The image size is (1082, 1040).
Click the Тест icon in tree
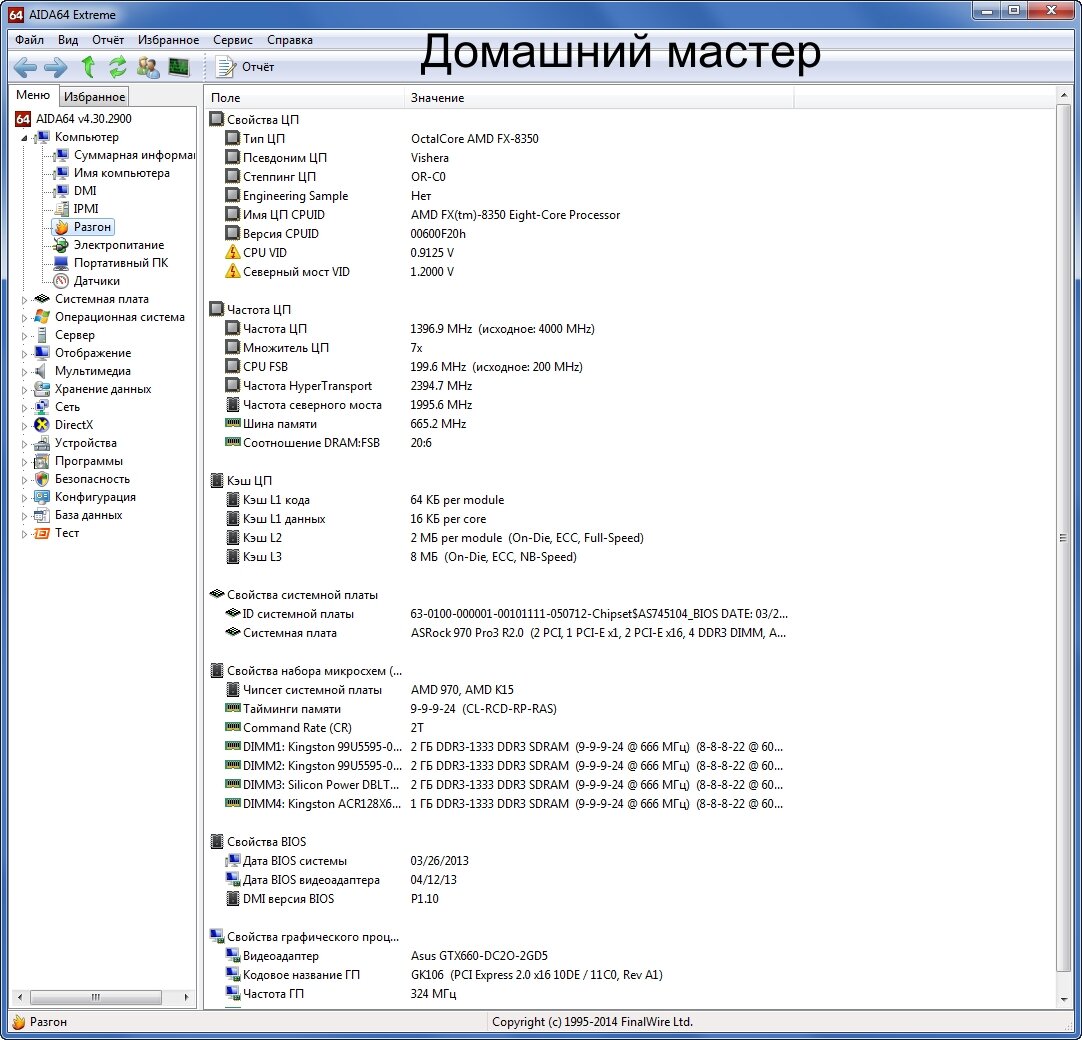click(42, 533)
